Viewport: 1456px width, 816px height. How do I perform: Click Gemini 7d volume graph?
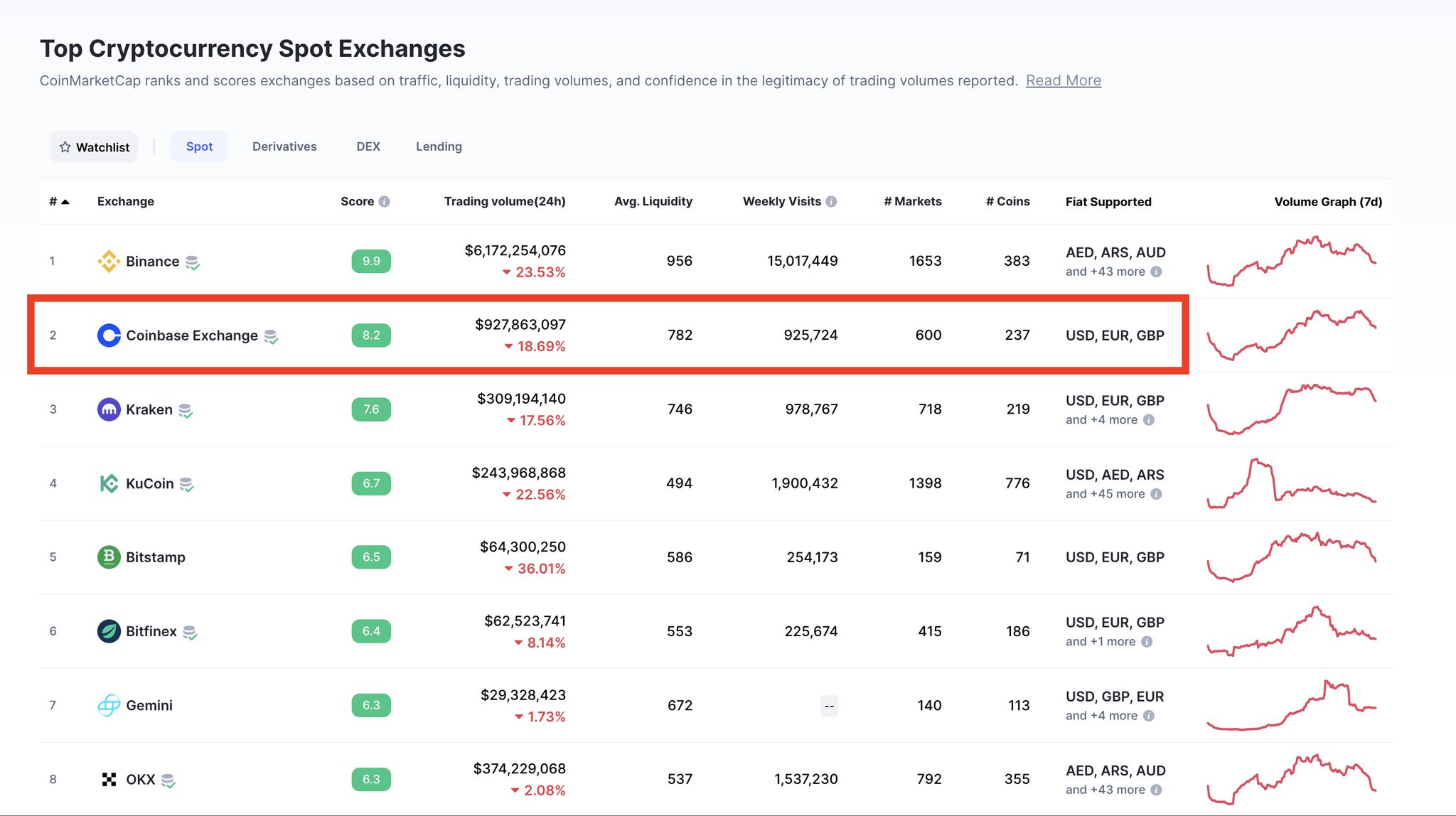1292,705
